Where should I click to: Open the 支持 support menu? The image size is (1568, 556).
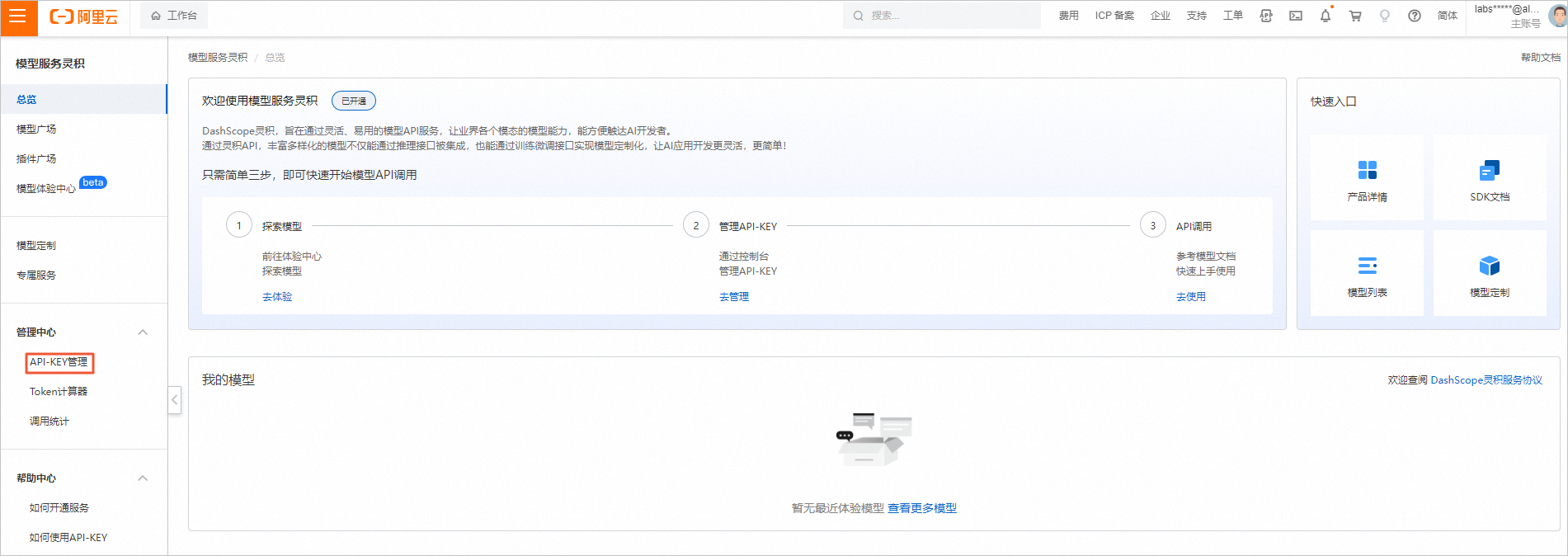pos(1196,16)
